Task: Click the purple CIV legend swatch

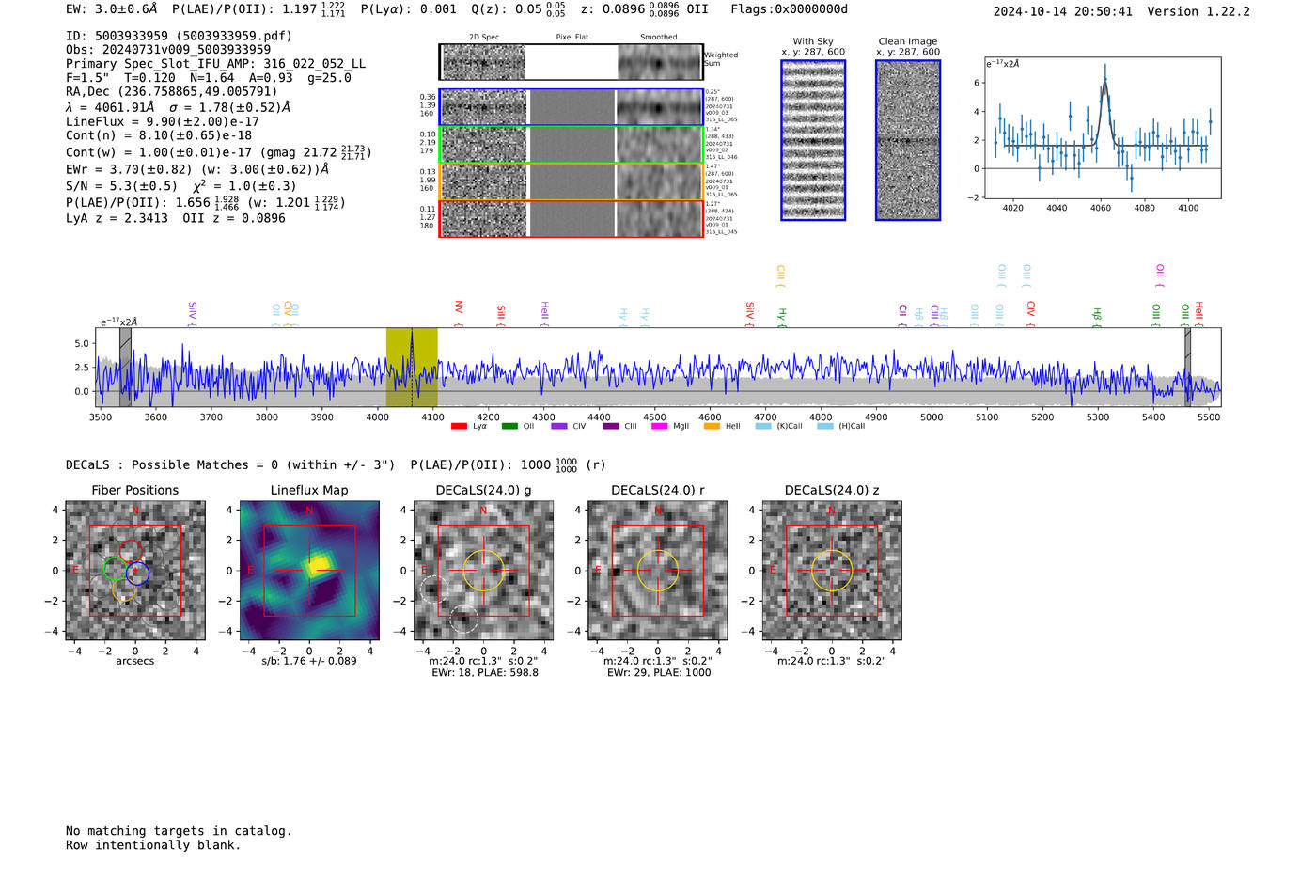Action: pyautogui.click(x=559, y=427)
